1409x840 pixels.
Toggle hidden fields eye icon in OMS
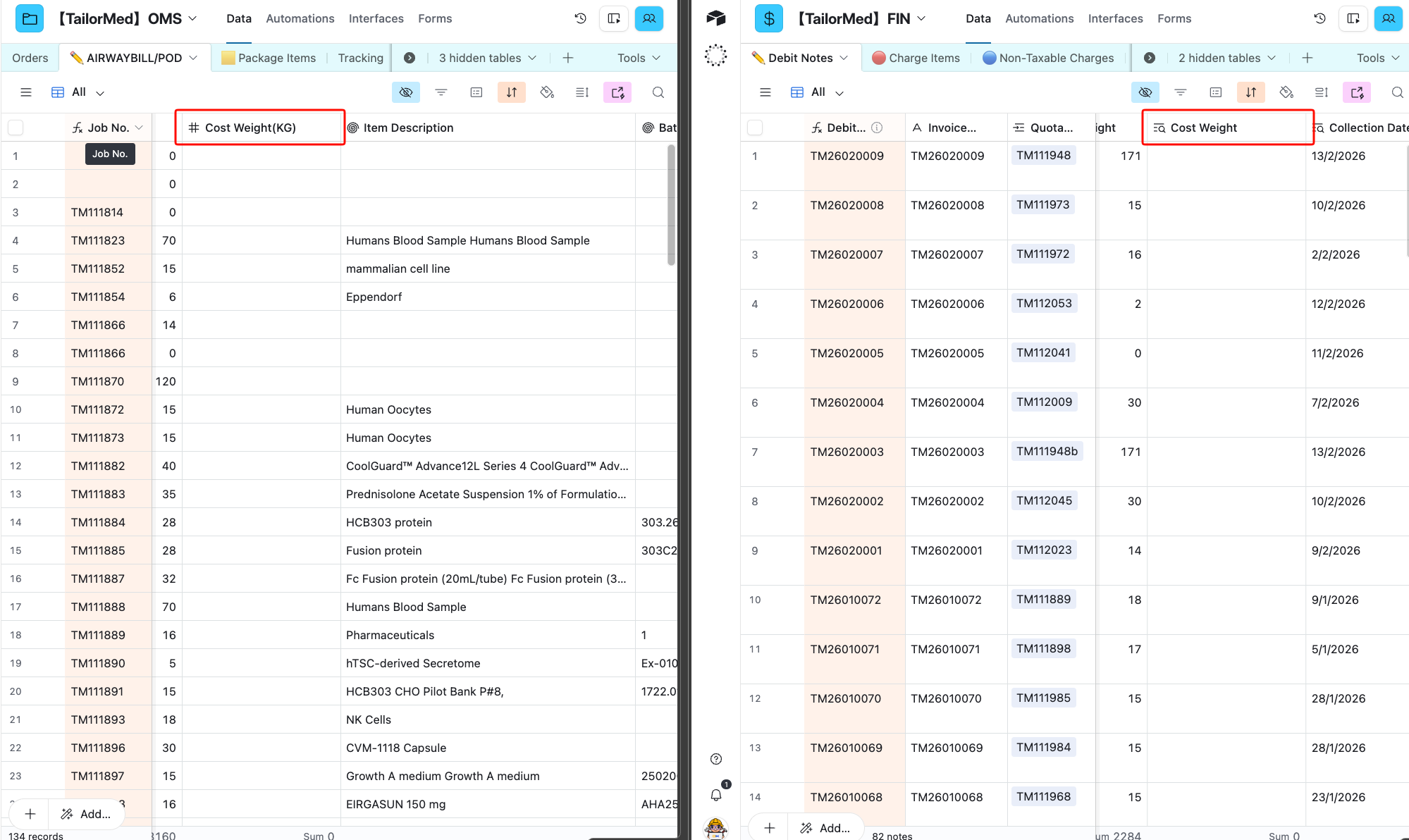click(406, 92)
